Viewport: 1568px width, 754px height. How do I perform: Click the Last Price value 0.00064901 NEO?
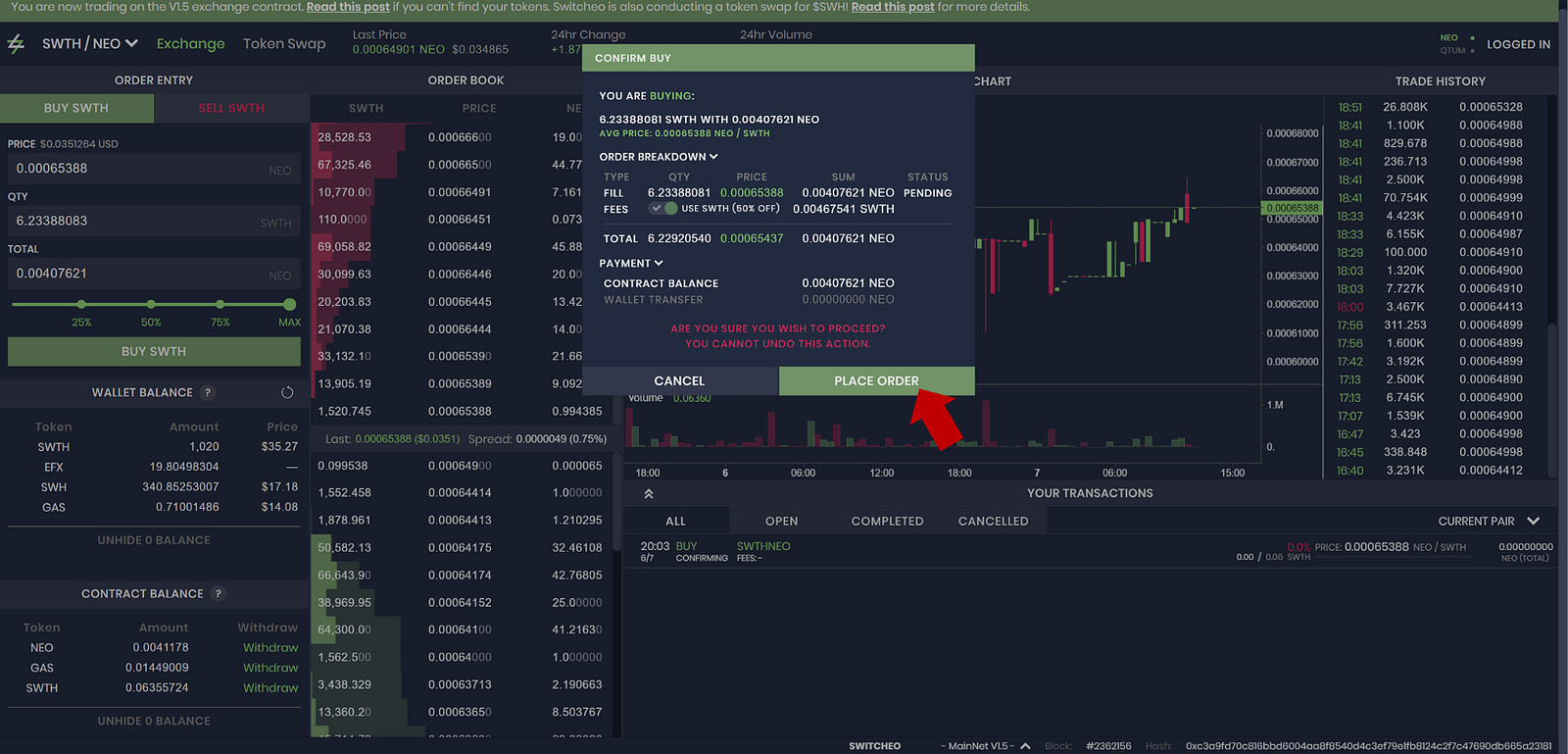click(x=399, y=49)
